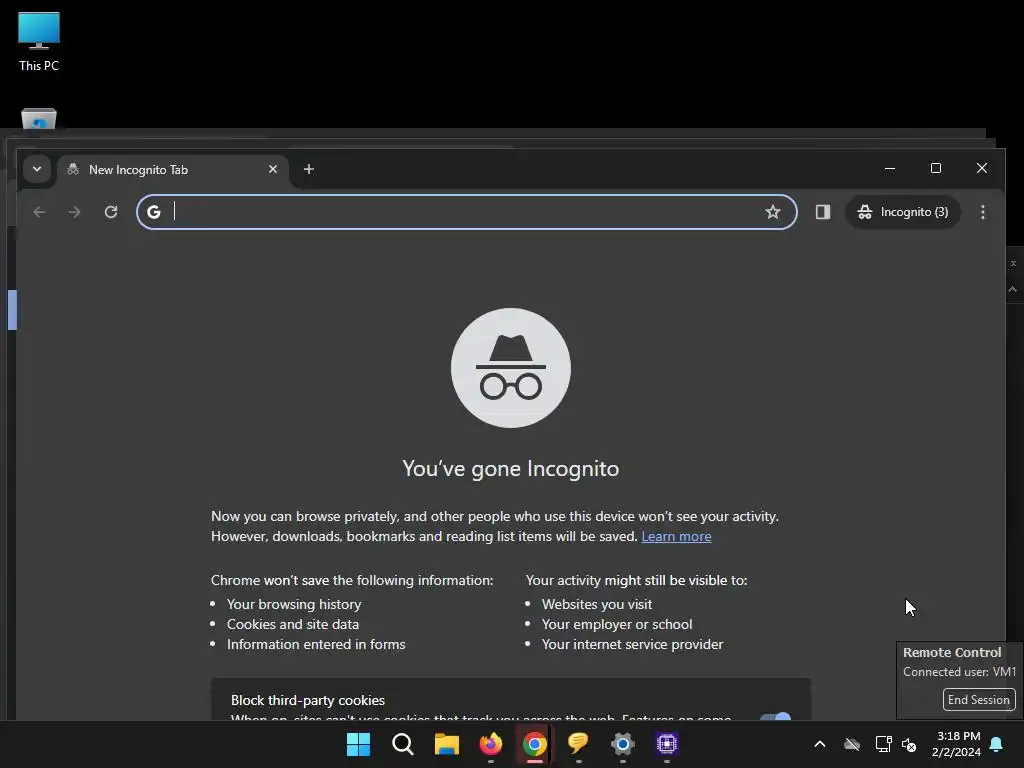
Task: Close the New Incognito Tab
Action: pos(273,169)
